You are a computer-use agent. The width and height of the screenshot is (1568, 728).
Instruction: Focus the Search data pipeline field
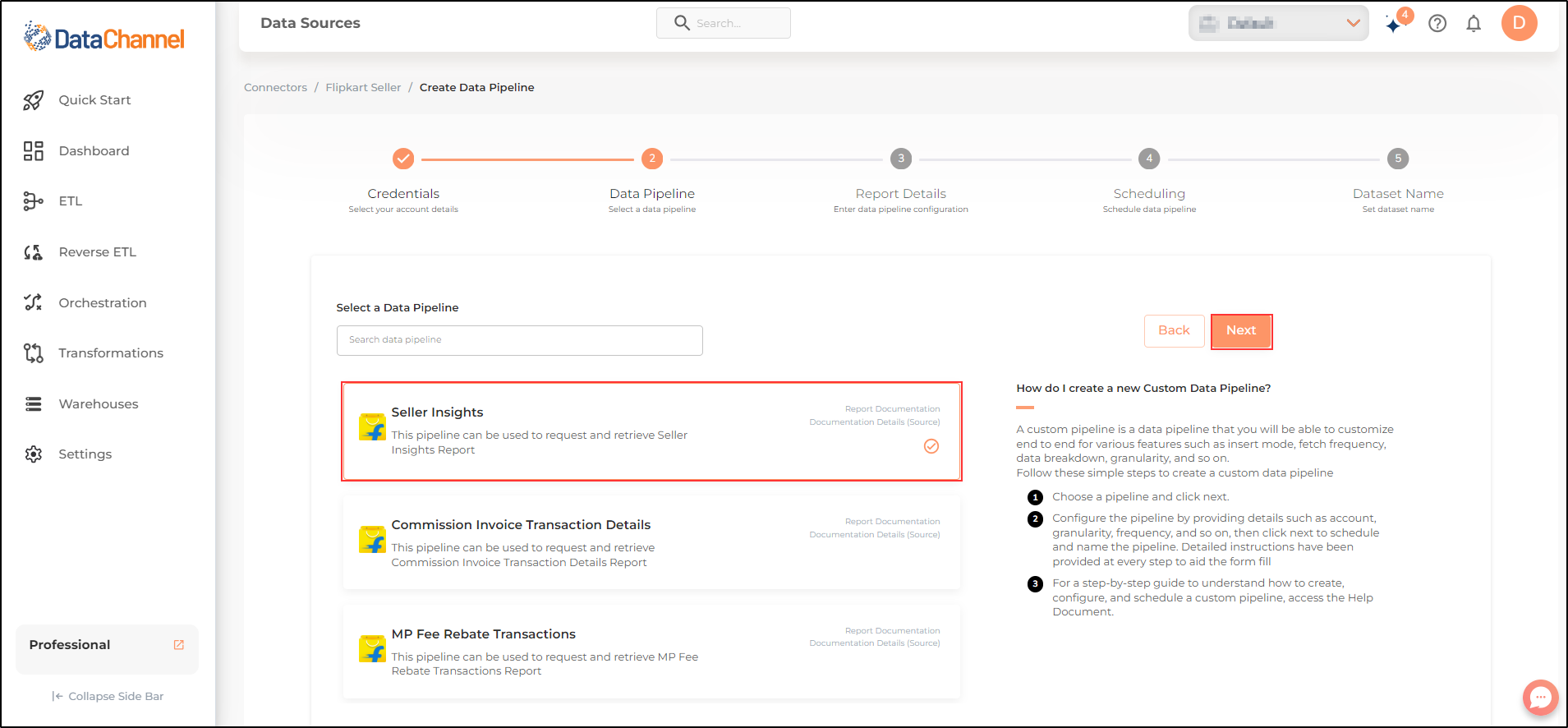tap(519, 340)
